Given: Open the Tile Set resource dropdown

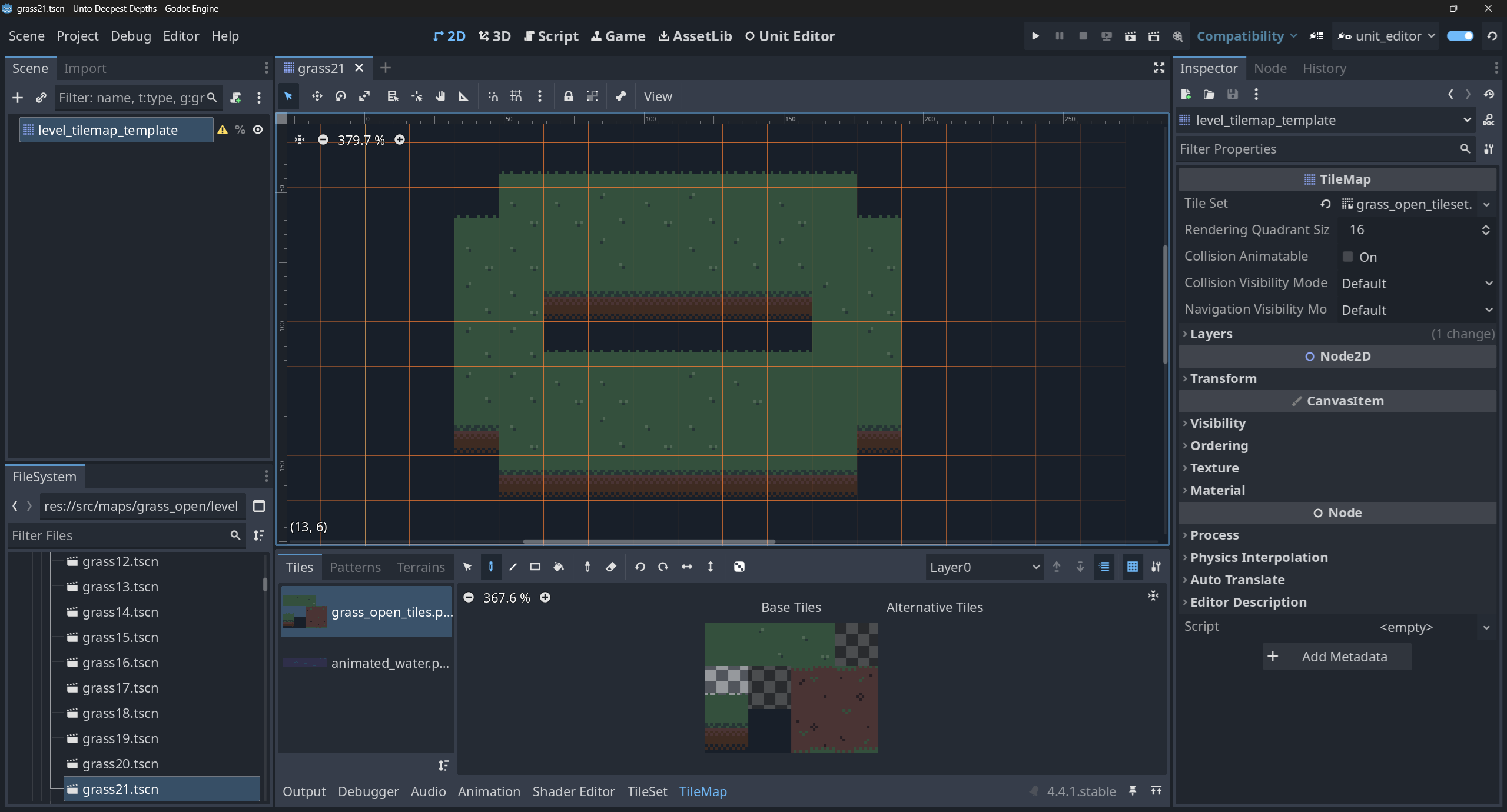Looking at the screenshot, I should (1486, 204).
